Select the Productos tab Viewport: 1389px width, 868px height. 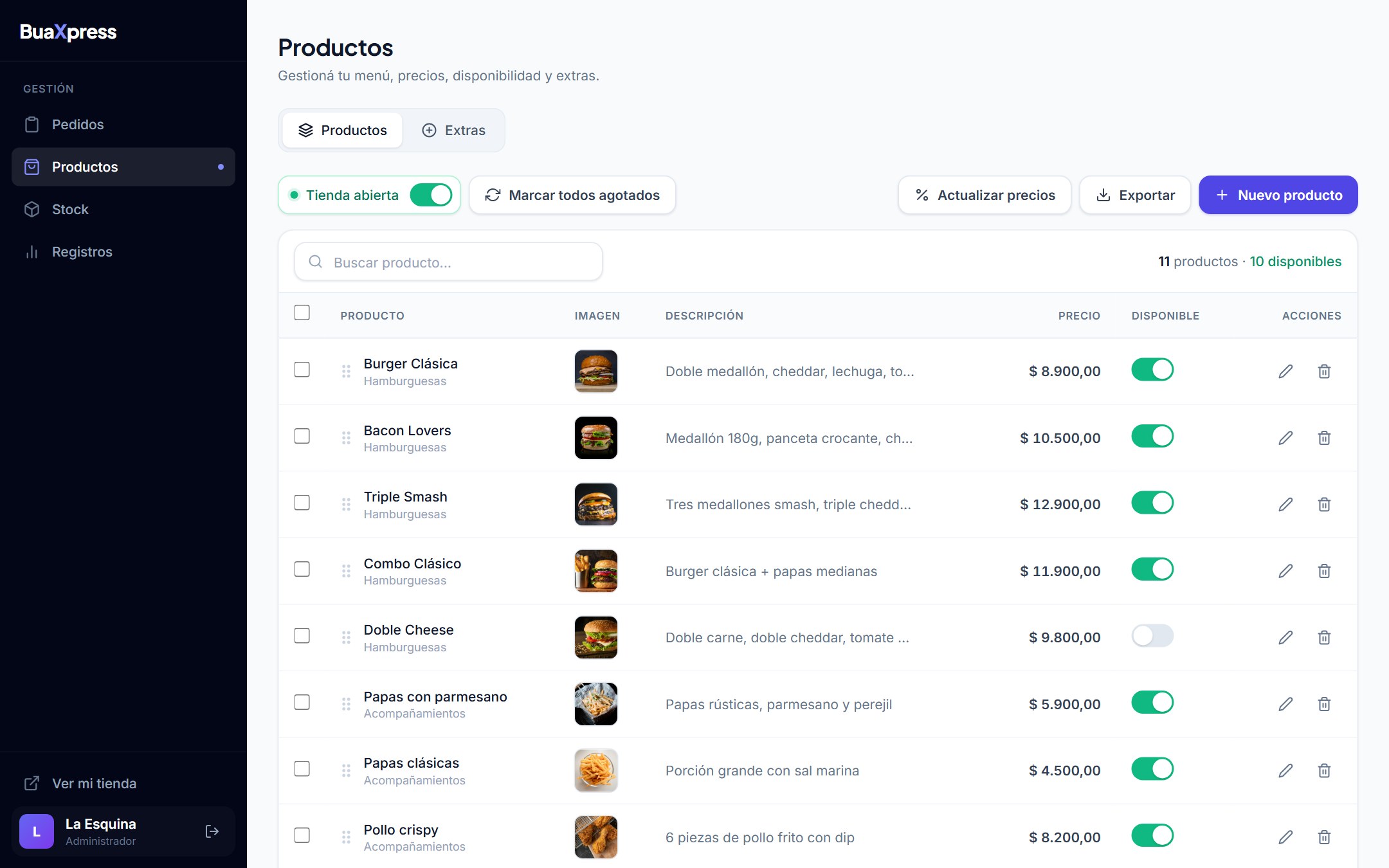pos(343,131)
